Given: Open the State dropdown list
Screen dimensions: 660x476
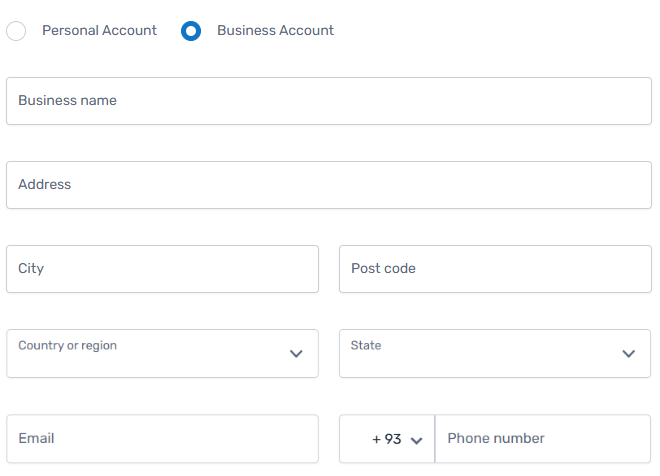Looking at the screenshot, I should [x=480, y=354].
